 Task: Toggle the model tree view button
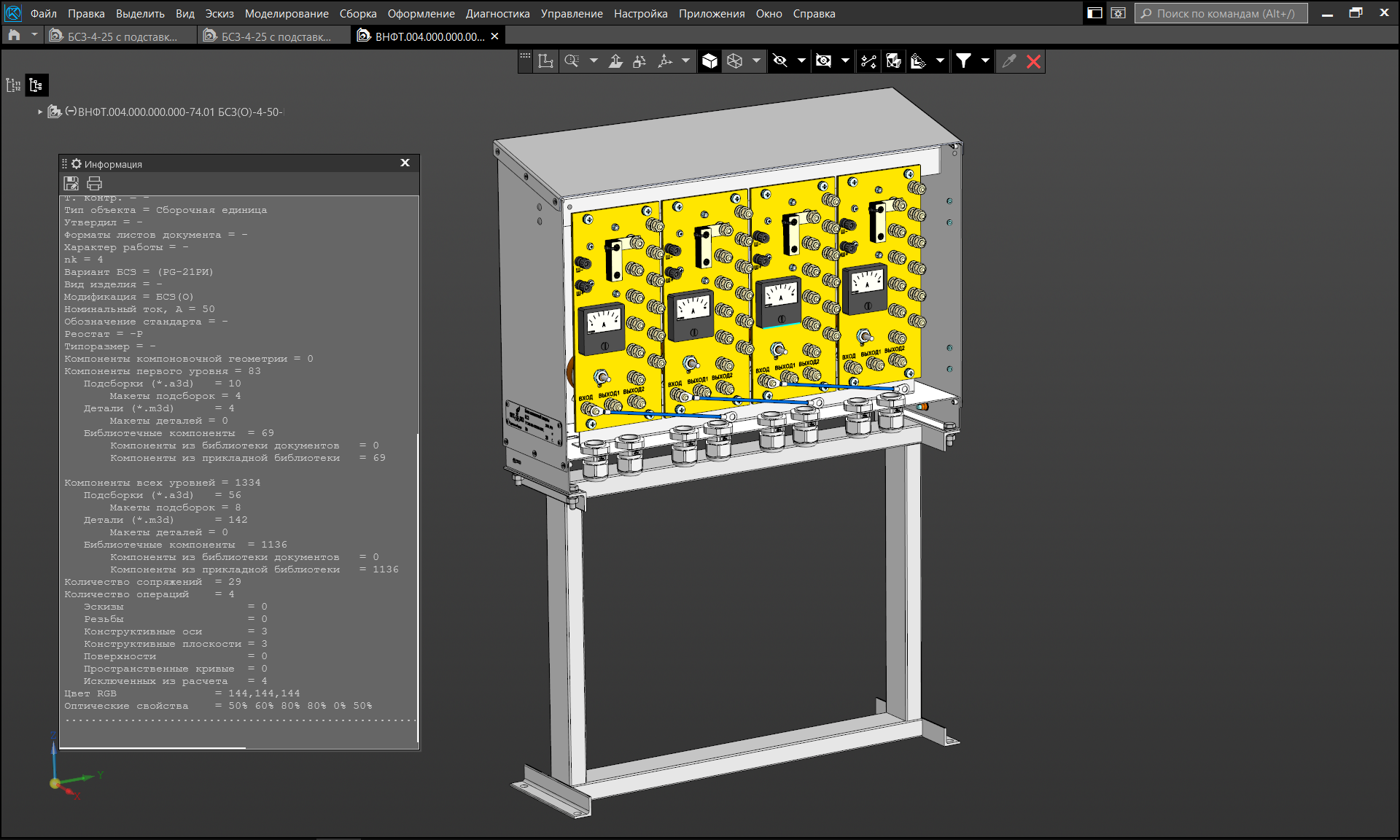(x=36, y=85)
